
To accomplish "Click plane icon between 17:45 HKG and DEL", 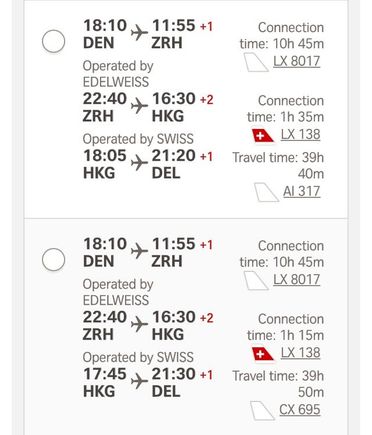I will click(139, 381).
